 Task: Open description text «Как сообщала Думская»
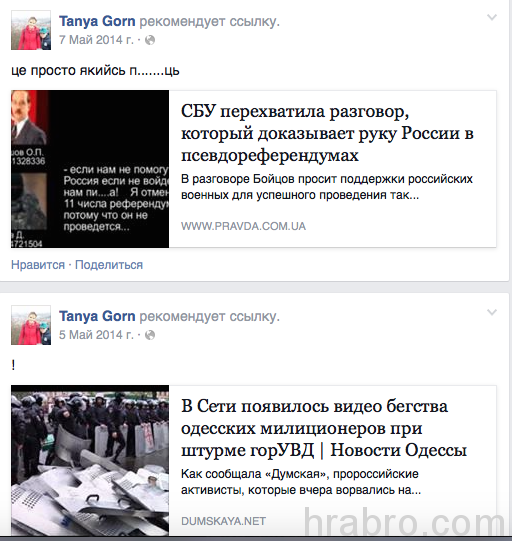coord(301,482)
